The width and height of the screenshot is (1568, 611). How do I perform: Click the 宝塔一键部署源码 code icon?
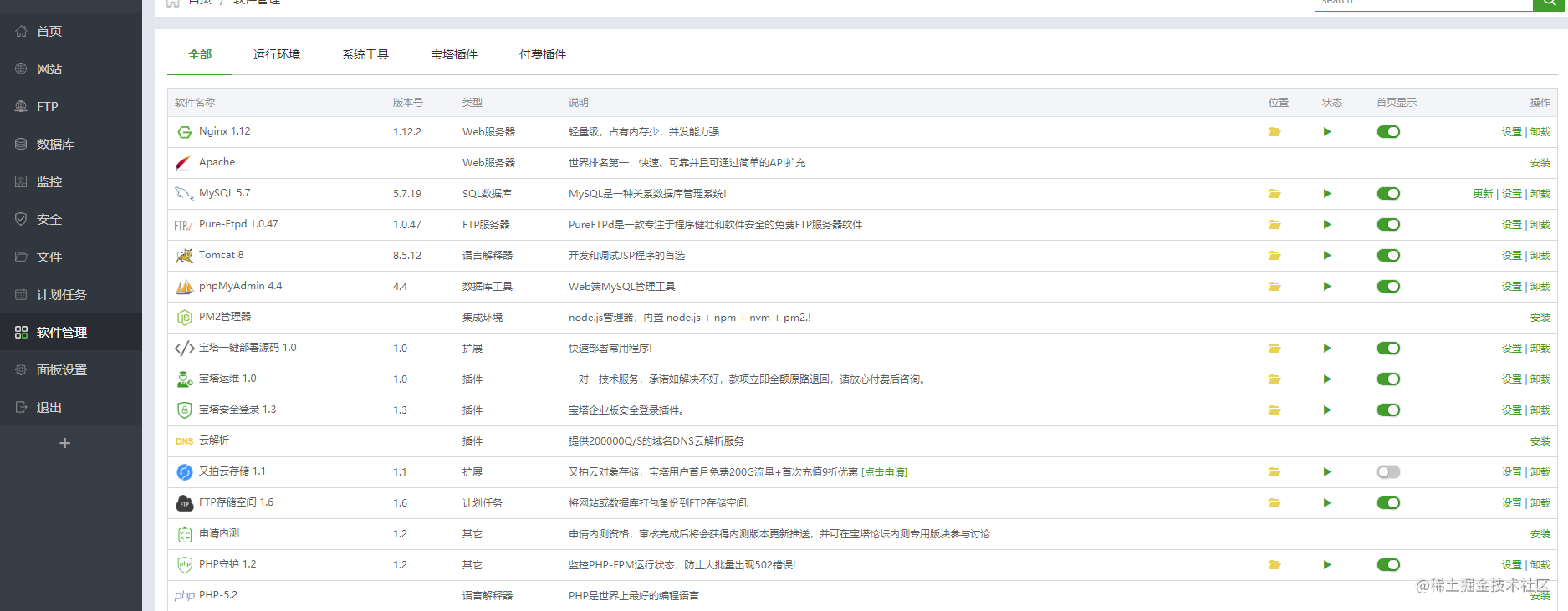[184, 349]
